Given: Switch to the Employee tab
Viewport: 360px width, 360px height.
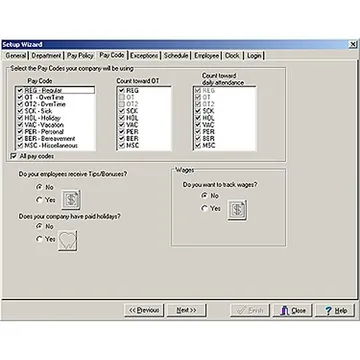Looking at the screenshot, I should (207, 56).
